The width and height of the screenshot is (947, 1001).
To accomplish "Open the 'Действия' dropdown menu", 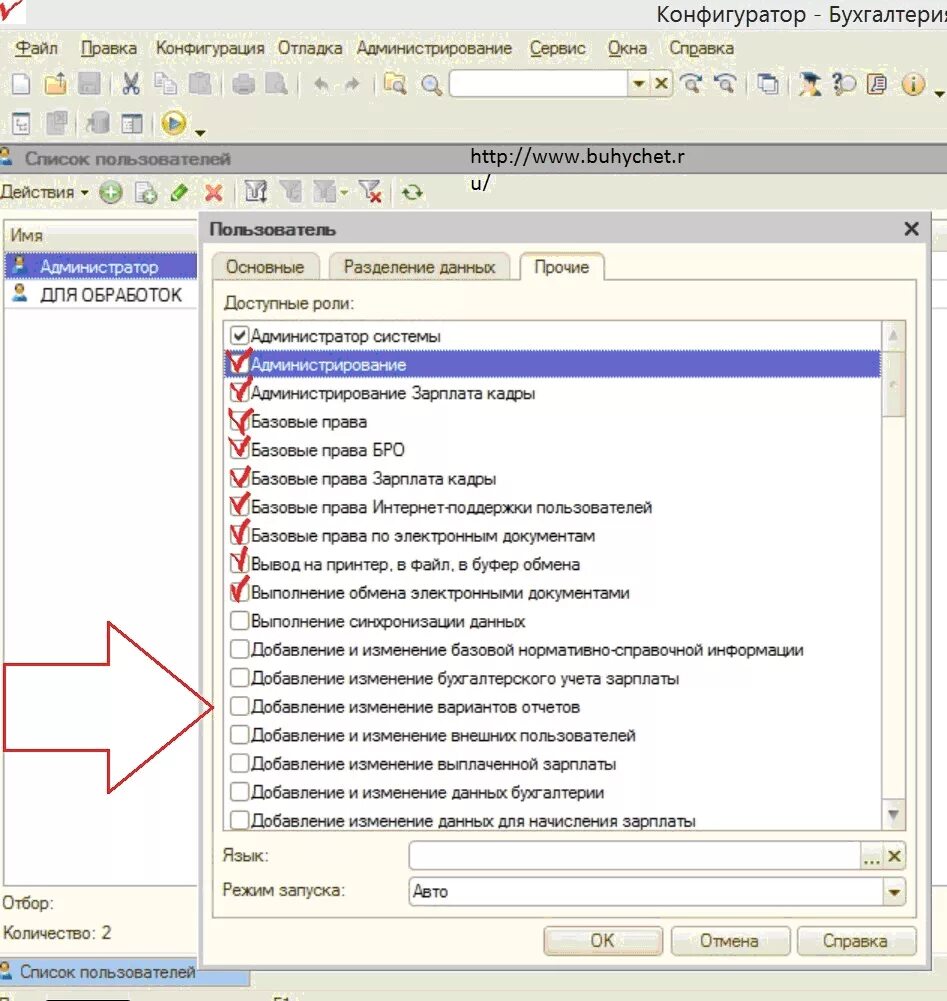I will [x=45, y=192].
